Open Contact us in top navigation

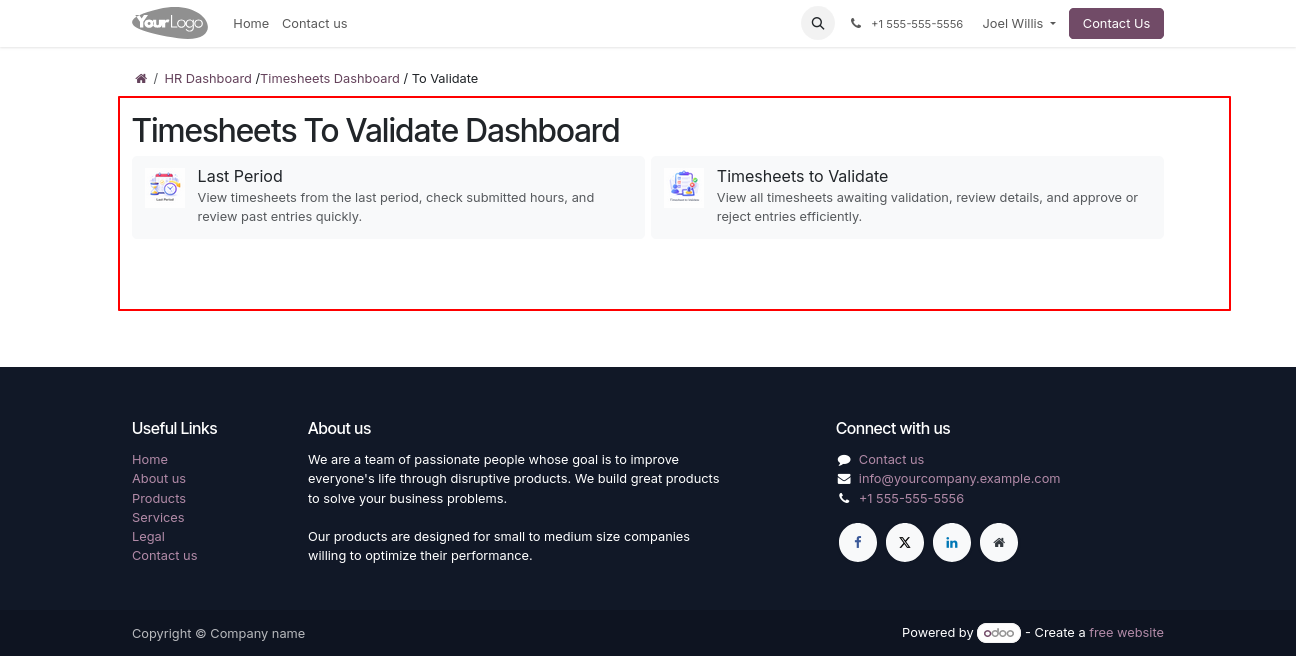coord(314,24)
